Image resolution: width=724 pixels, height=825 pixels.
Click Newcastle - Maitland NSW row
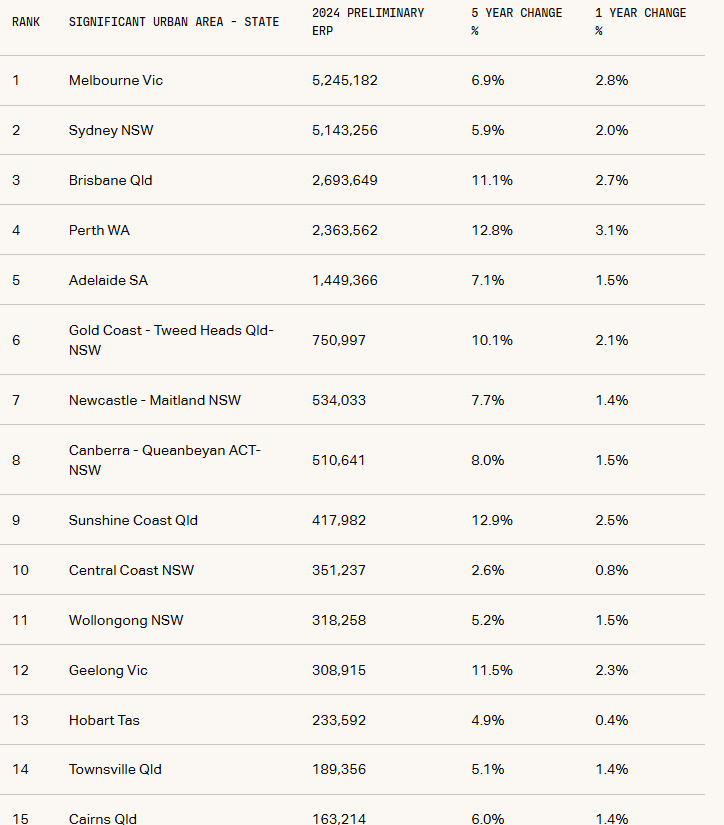click(154, 400)
